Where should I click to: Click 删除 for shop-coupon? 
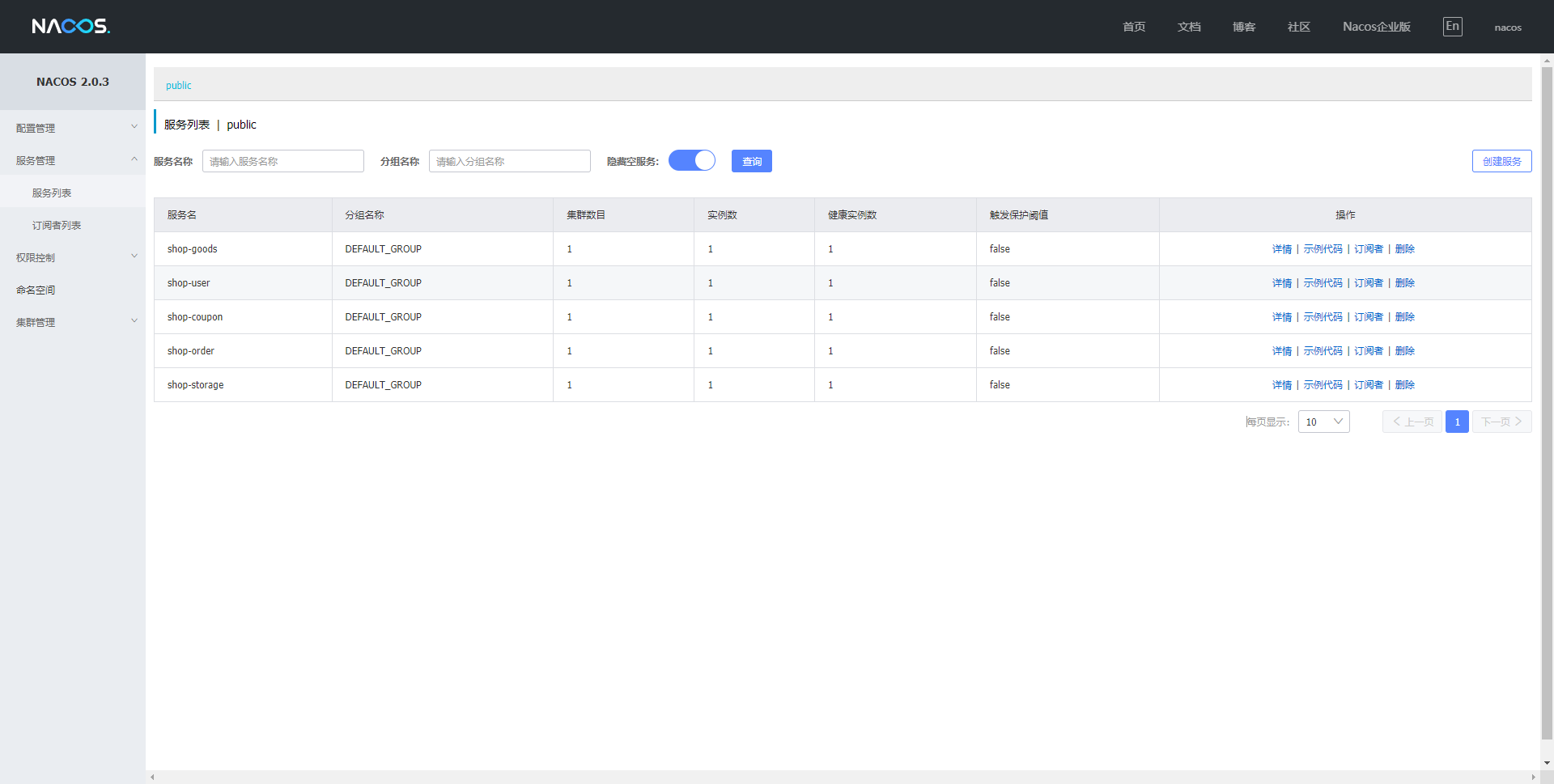tap(1405, 317)
